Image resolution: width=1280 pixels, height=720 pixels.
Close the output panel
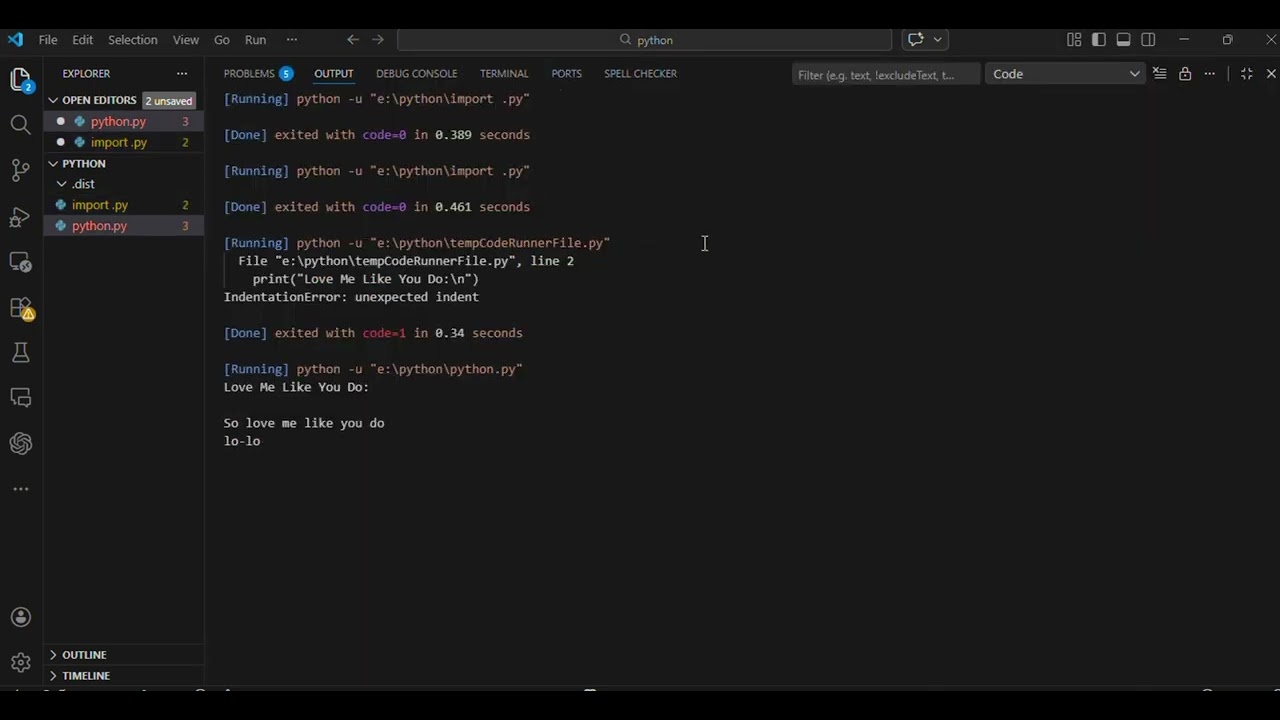tap(1271, 74)
